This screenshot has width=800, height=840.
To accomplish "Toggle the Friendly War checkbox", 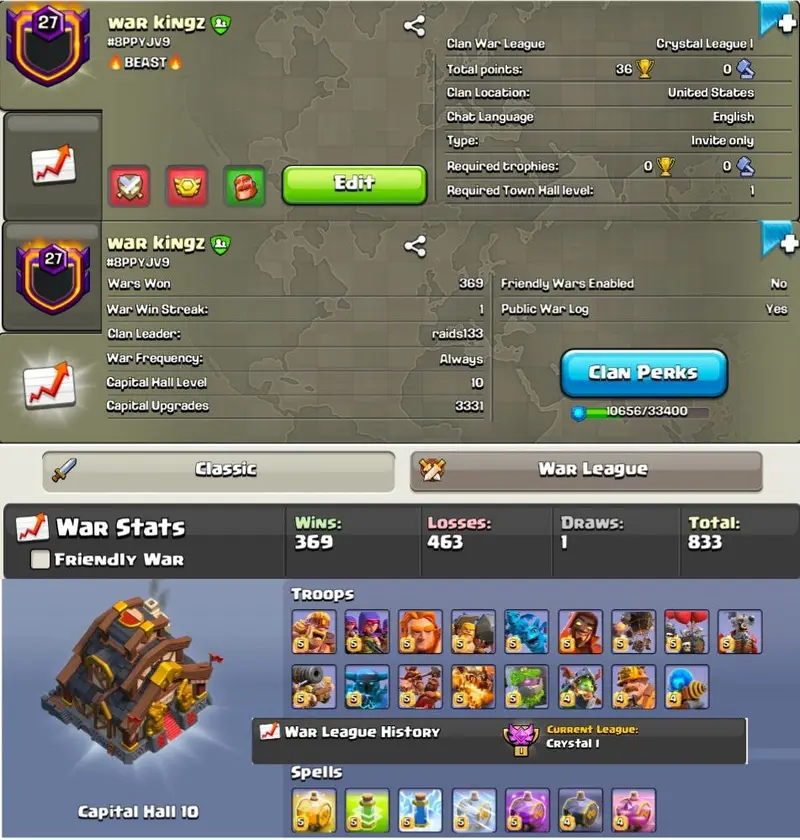I will 40,559.
